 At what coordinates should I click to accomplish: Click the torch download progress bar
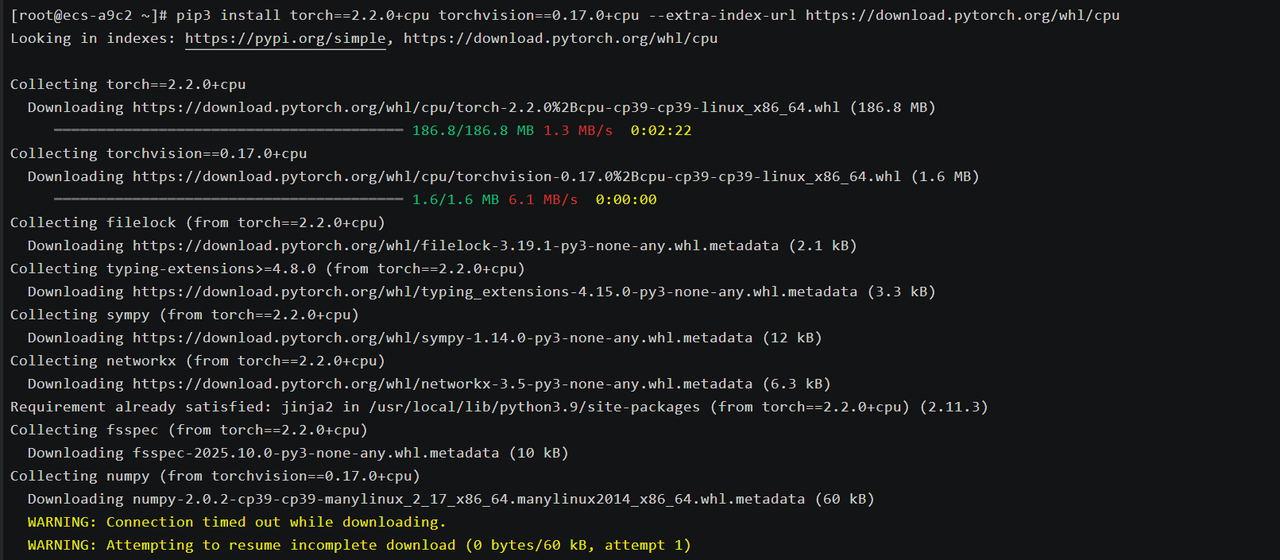(x=228, y=131)
